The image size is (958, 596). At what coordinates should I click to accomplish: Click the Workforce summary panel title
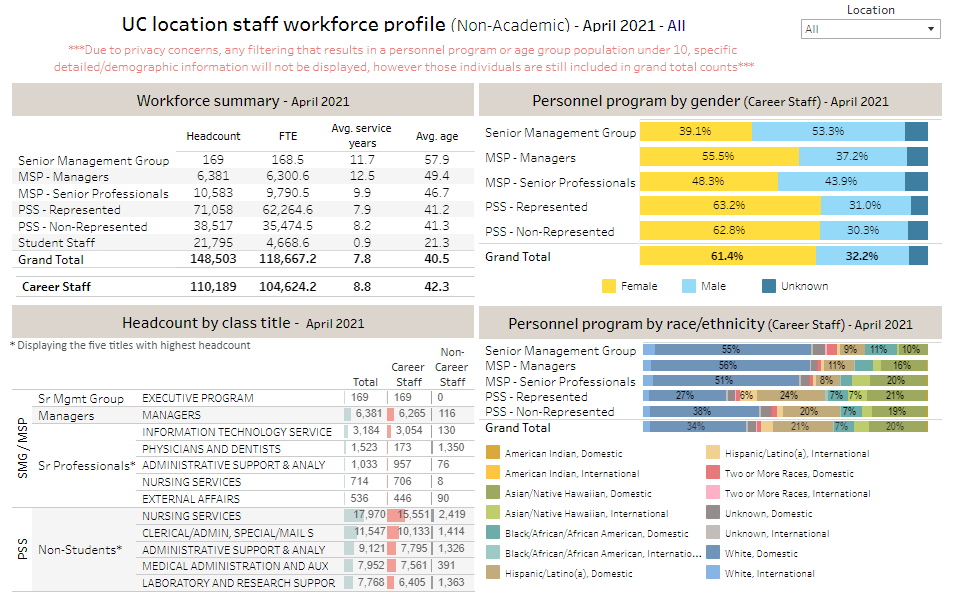click(243, 100)
